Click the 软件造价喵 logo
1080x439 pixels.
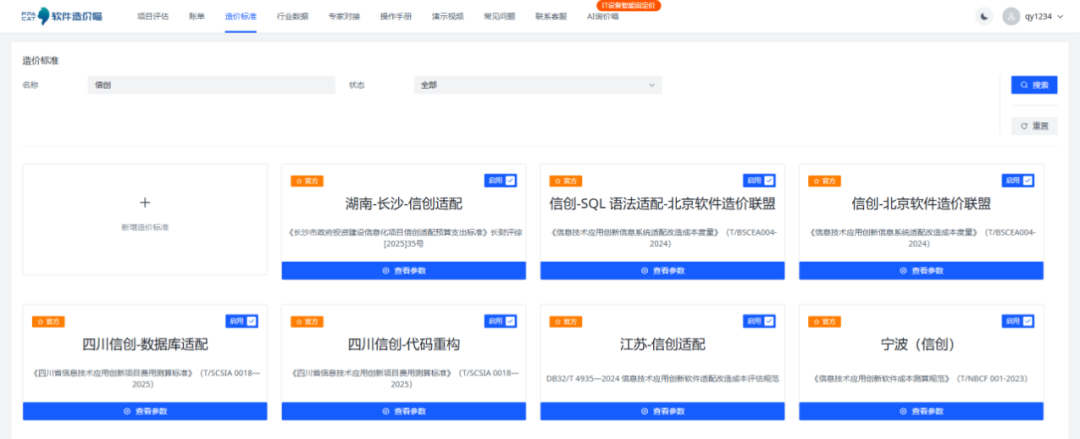61,16
